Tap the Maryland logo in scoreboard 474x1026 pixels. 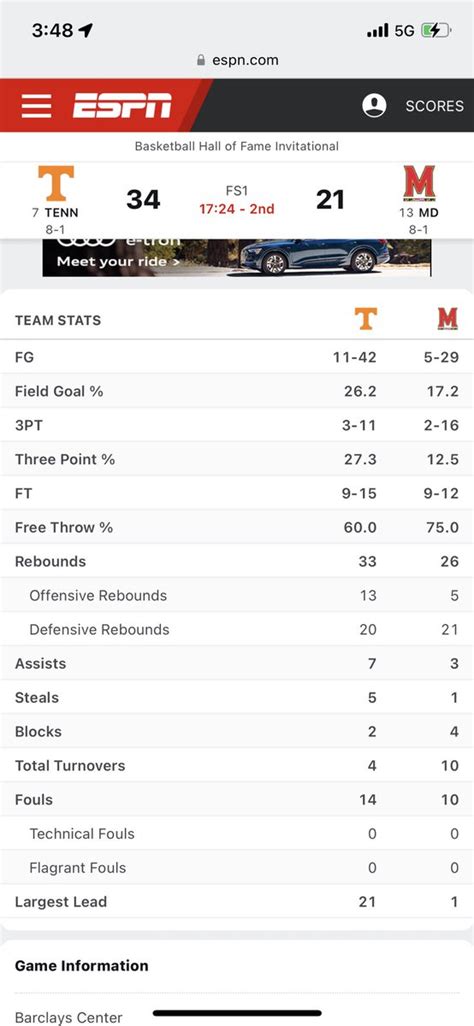coord(419,183)
